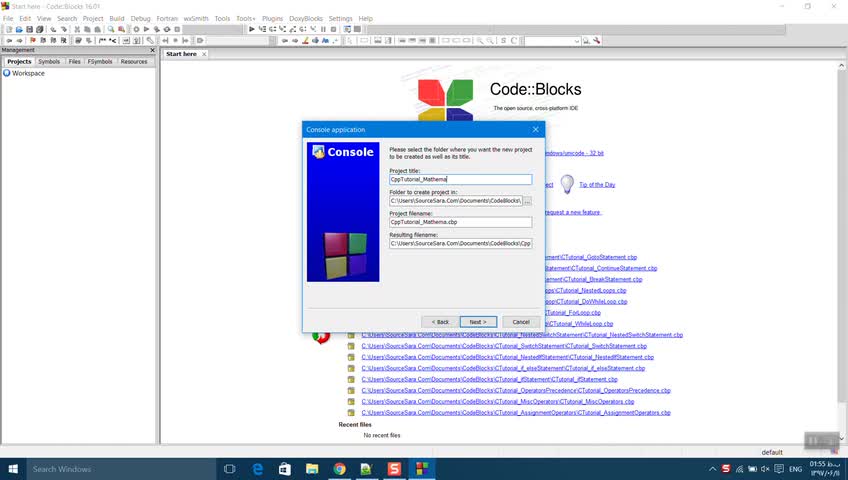
Task: Click the Build gear toolbar icon
Action: pyautogui.click(x=136, y=29)
